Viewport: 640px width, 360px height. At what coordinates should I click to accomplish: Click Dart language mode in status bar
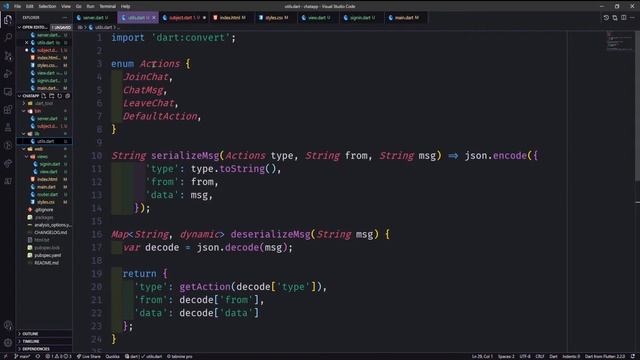553,356
